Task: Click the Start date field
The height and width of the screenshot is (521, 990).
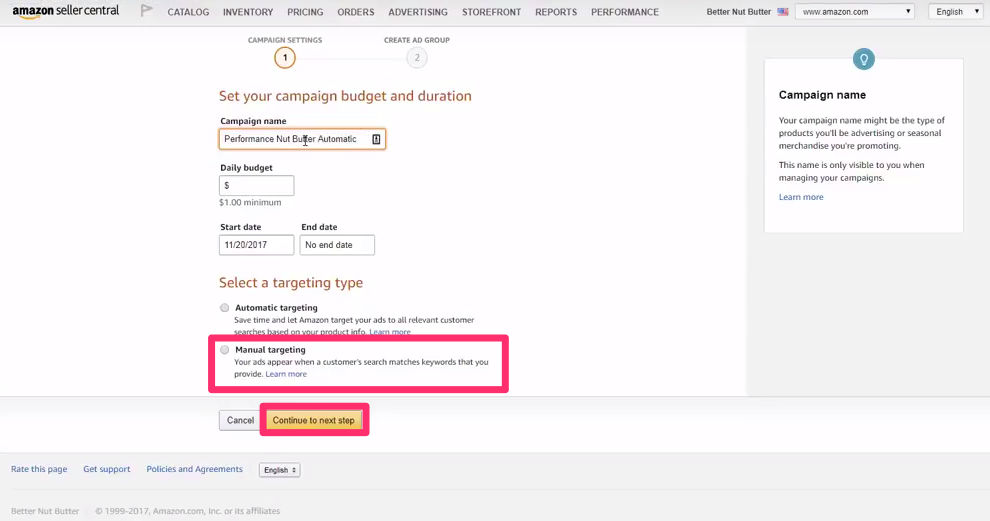Action: [256, 245]
